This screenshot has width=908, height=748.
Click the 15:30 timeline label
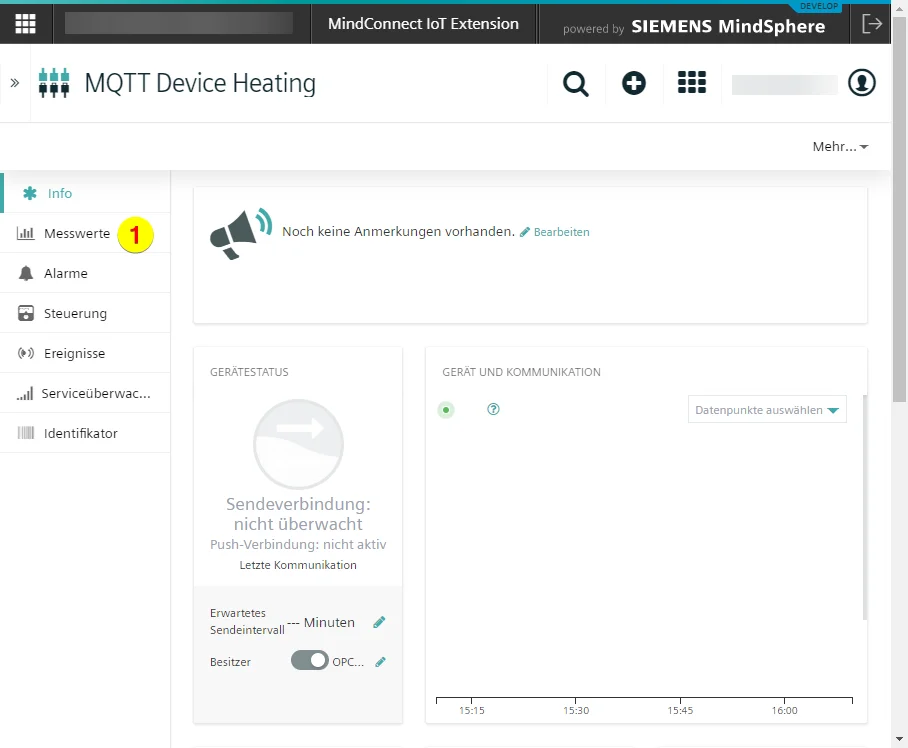[576, 710]
